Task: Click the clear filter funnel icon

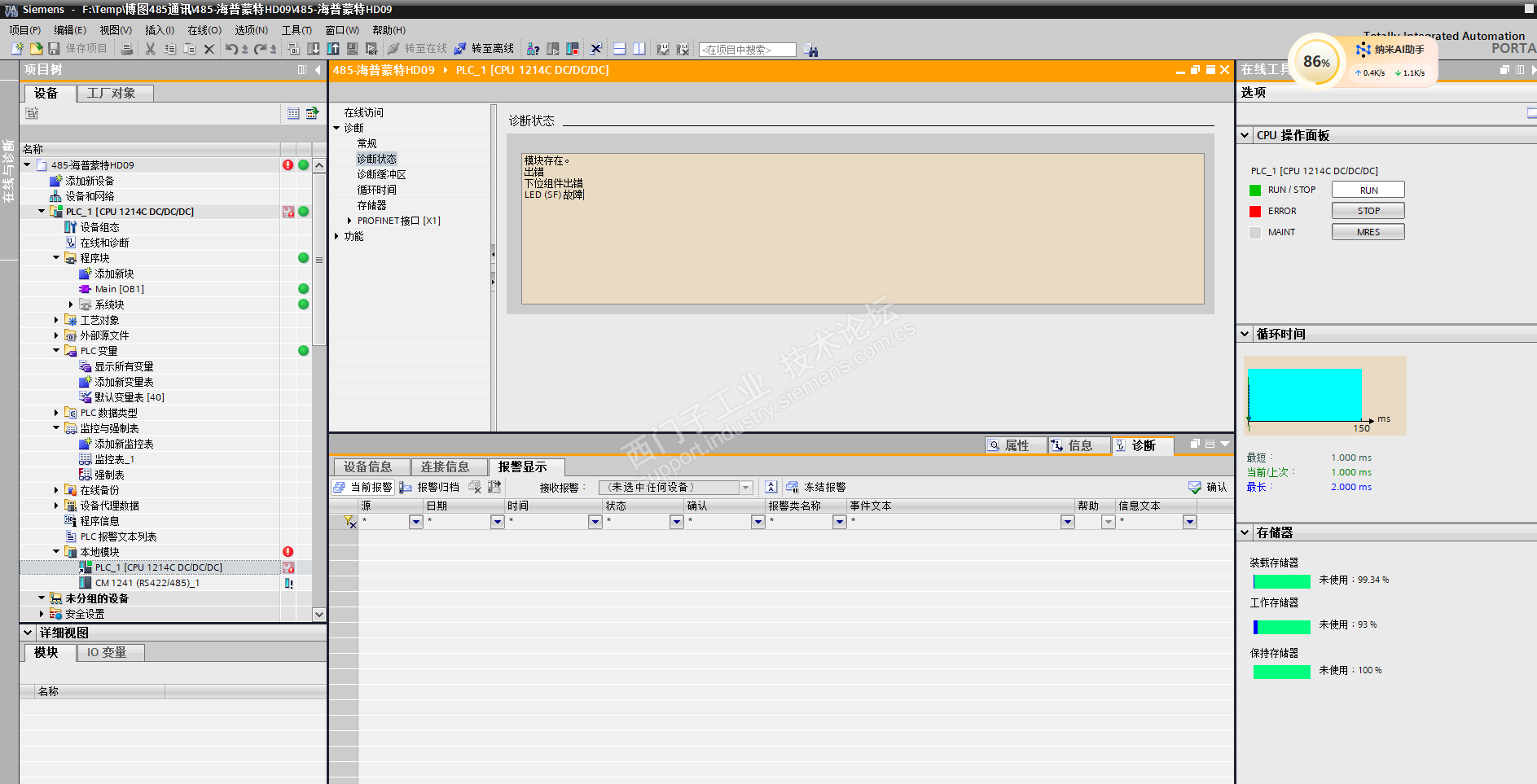Action: point(349,522)
